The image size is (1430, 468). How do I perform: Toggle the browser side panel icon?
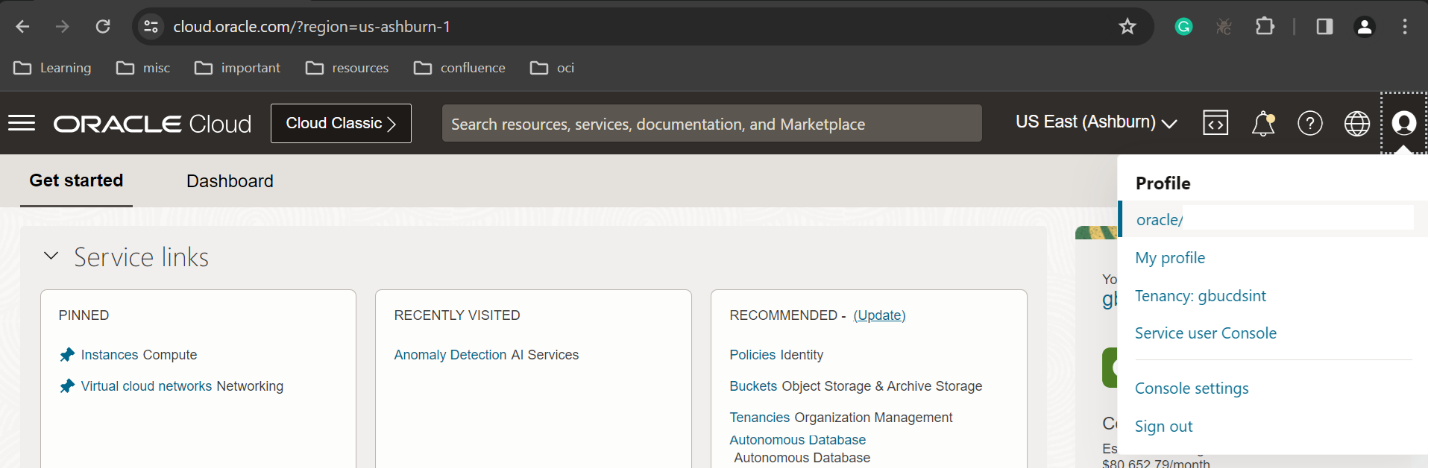[x=1324, y=27]
